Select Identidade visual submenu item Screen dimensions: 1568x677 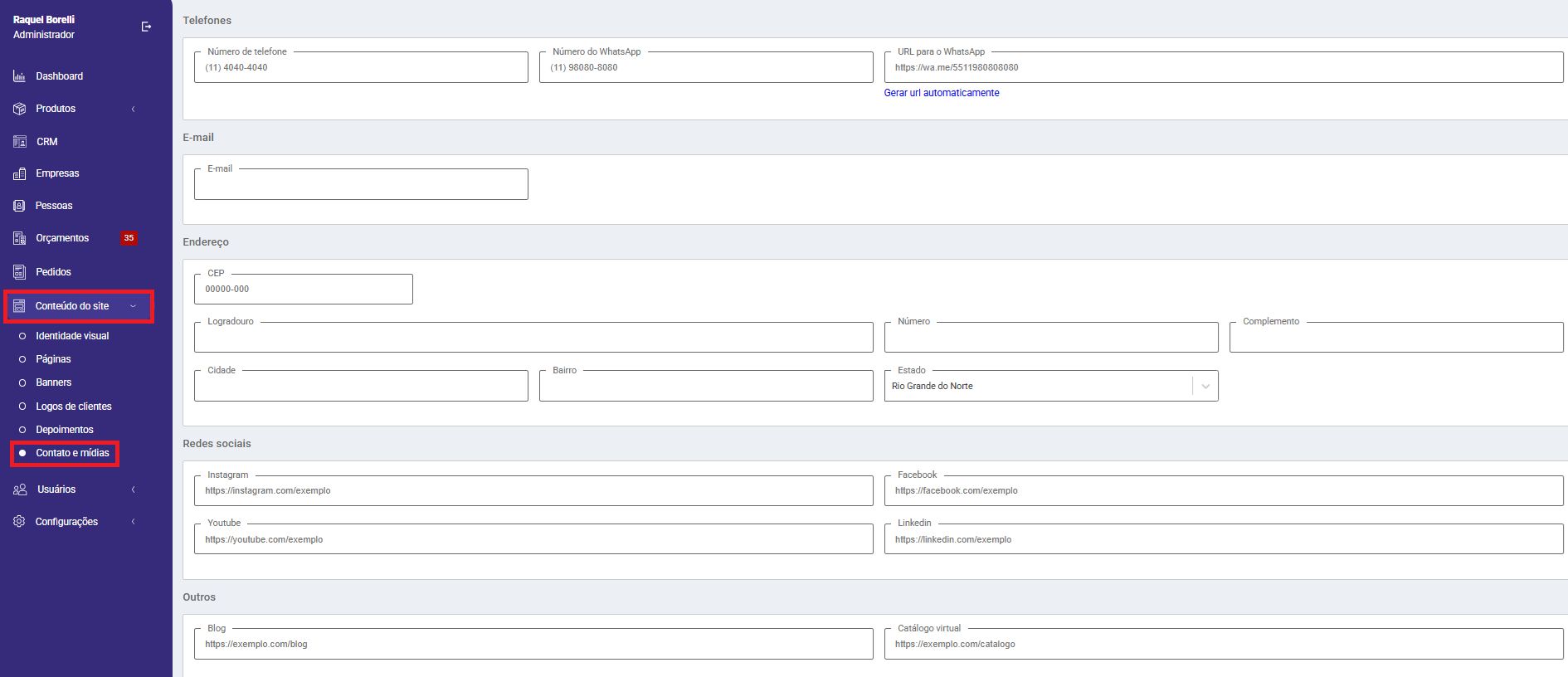point(72,336)
